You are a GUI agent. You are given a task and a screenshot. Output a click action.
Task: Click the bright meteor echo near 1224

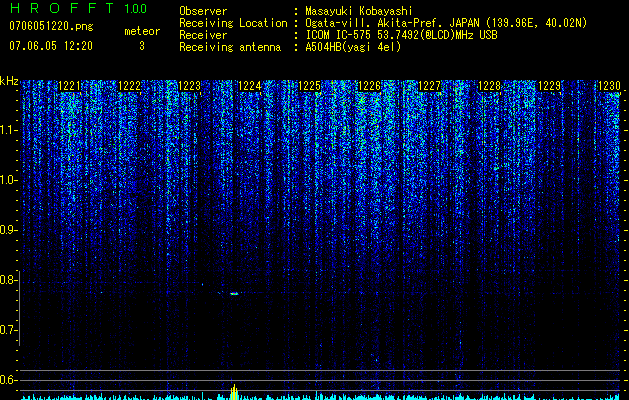234,294
